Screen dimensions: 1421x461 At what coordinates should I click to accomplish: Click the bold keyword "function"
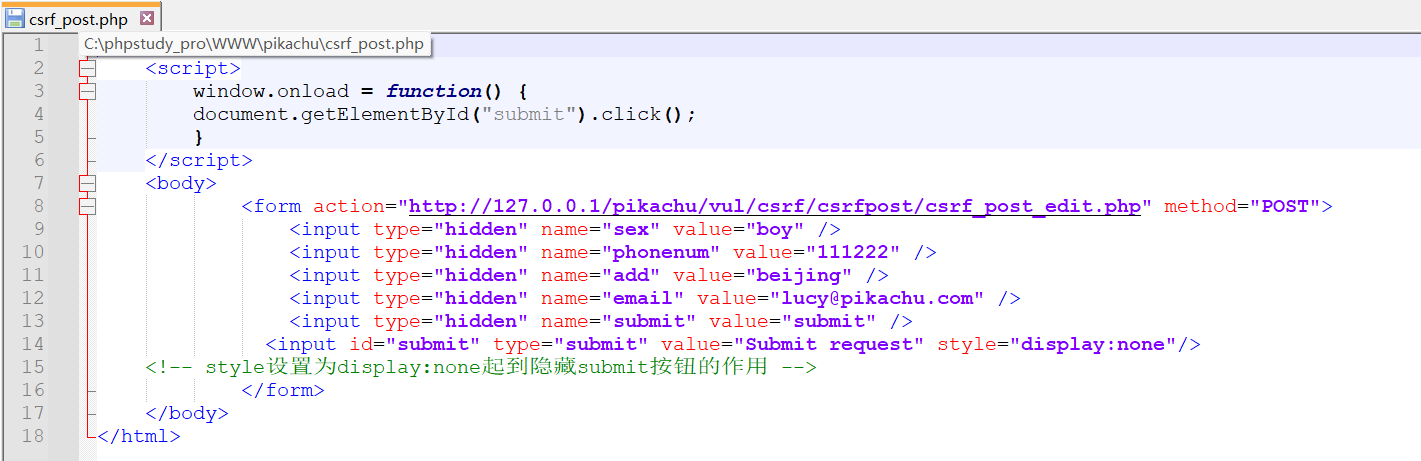[x=434, y=91]
